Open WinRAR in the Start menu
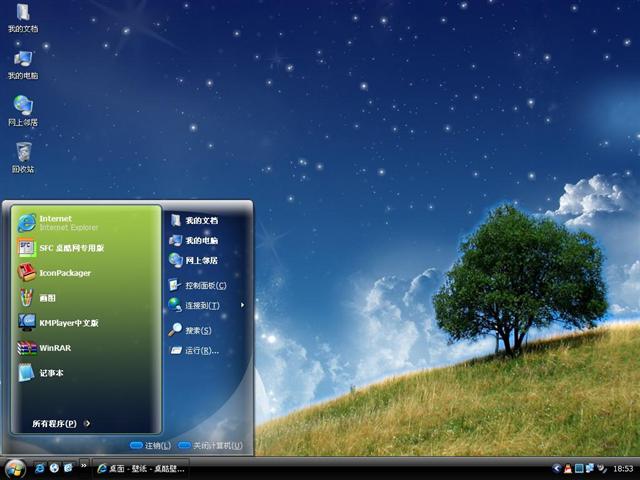The width and height of the screenshot is (640, 480). click(x=55, y=348)
